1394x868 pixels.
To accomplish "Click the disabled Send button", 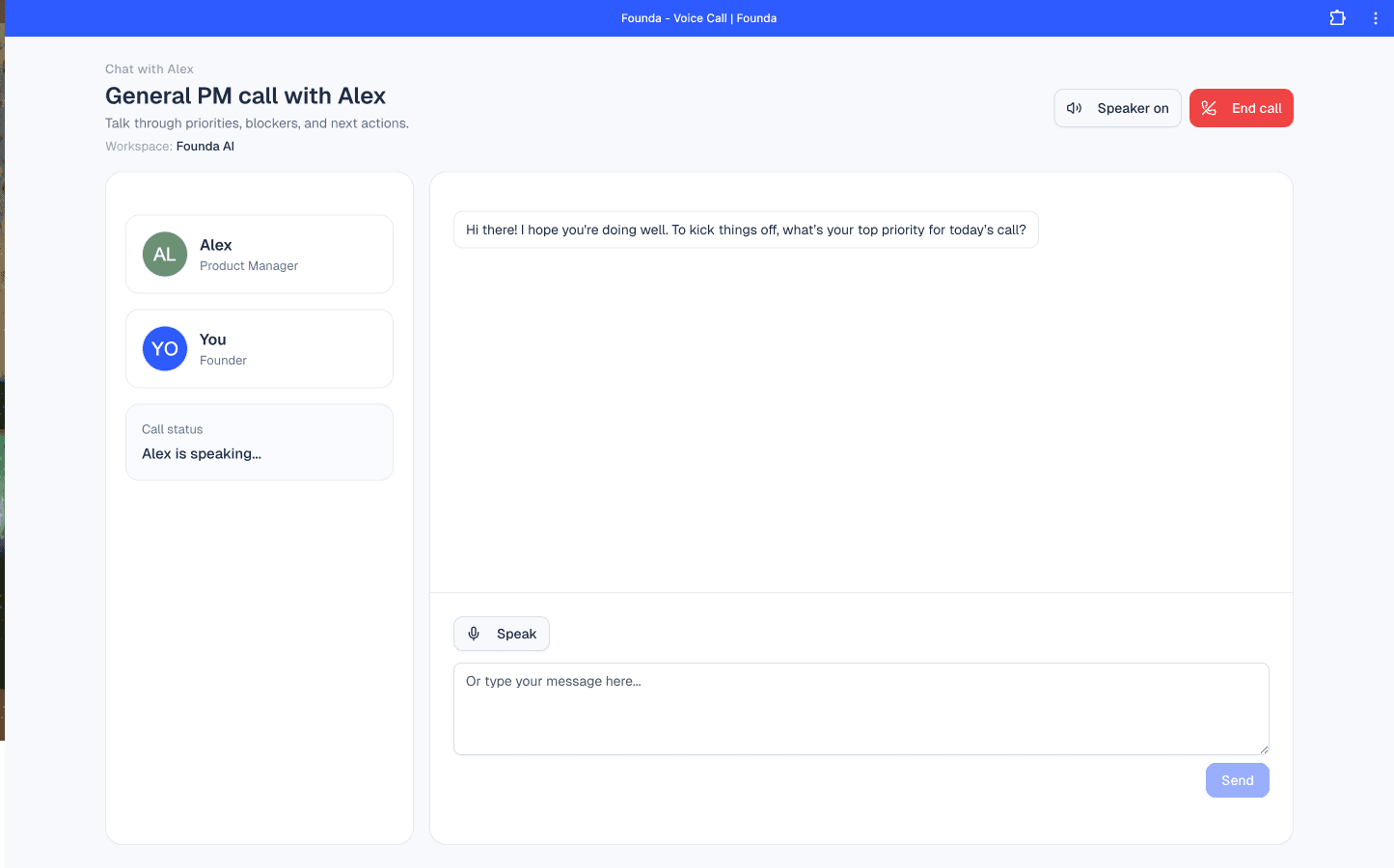I will pyautogui.click(x=1237, y=780).
